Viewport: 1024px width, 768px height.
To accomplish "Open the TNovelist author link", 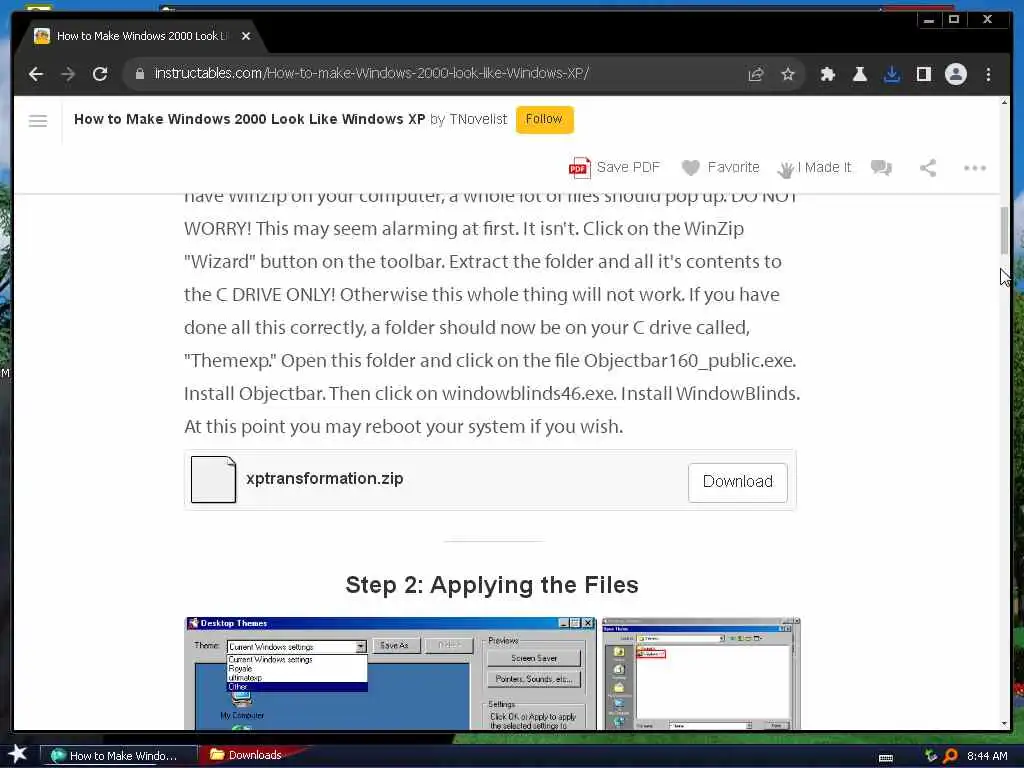I will [478, 120].
